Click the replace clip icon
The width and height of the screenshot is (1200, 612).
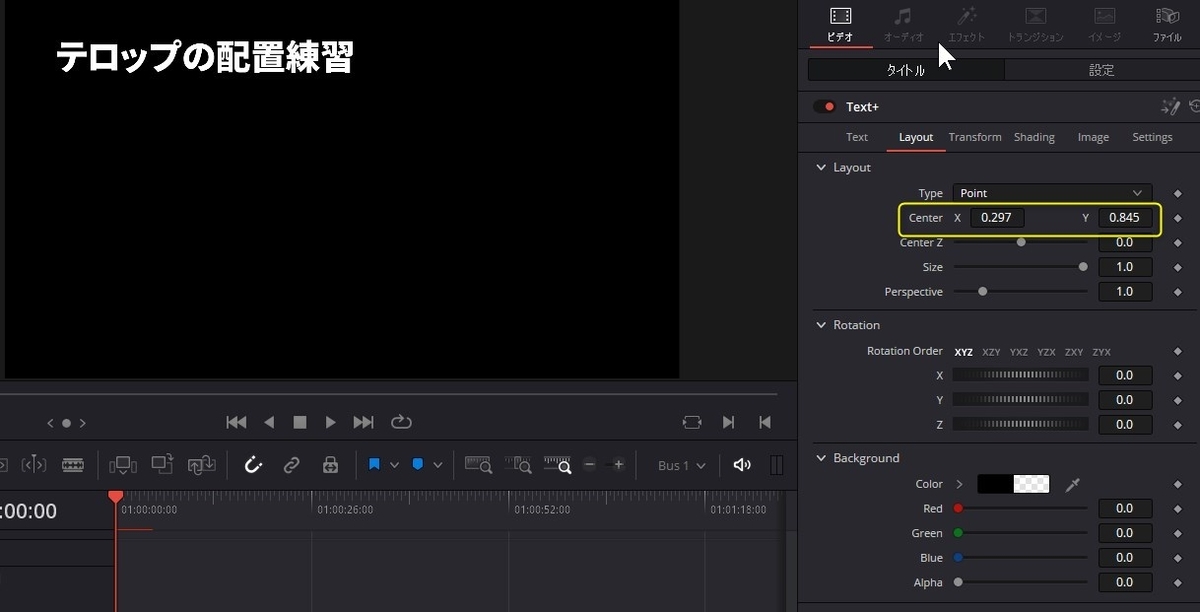click(x=202, y=465)
